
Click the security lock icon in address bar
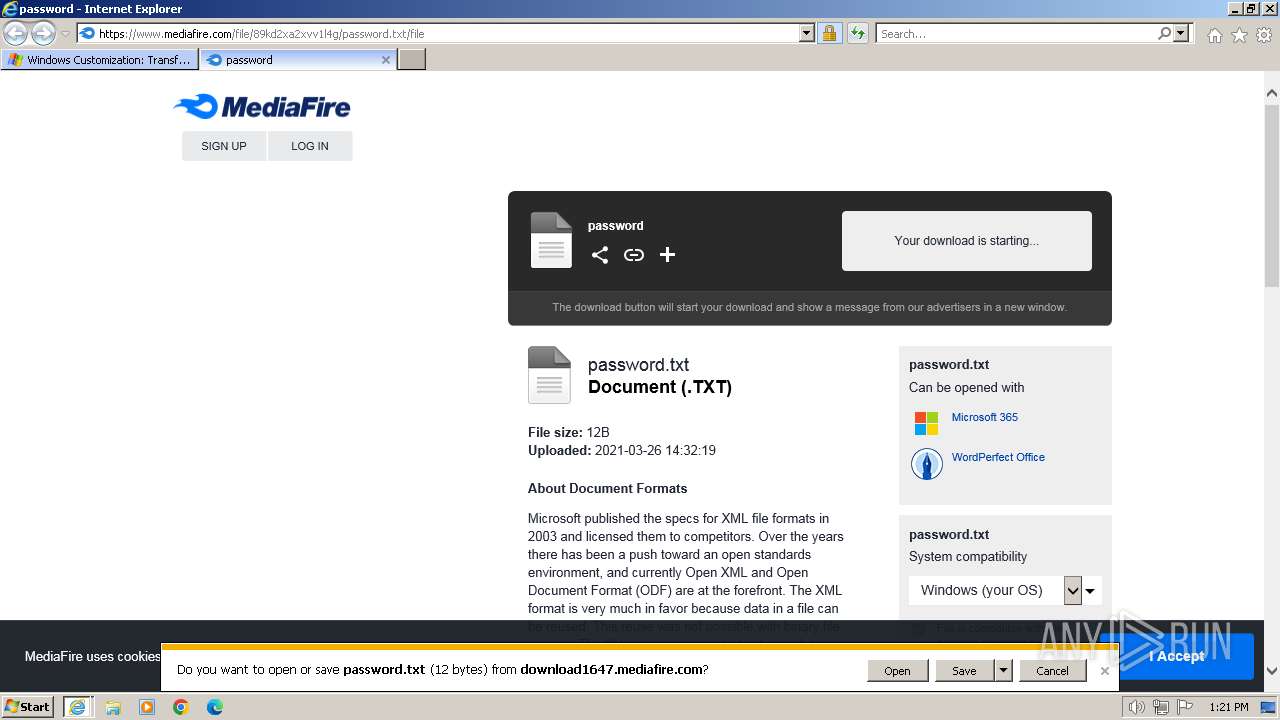[829, 33]
